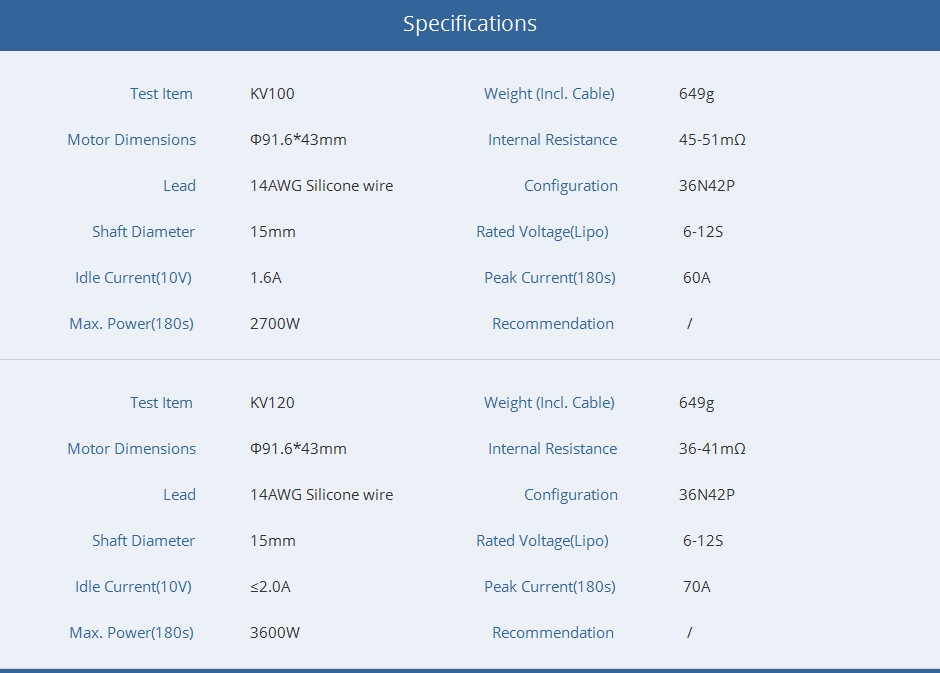Click the 36-41mΩ internal resistance value
Image resolution: width=940 pixels, height=673 pixels.
tap(712, 449)
